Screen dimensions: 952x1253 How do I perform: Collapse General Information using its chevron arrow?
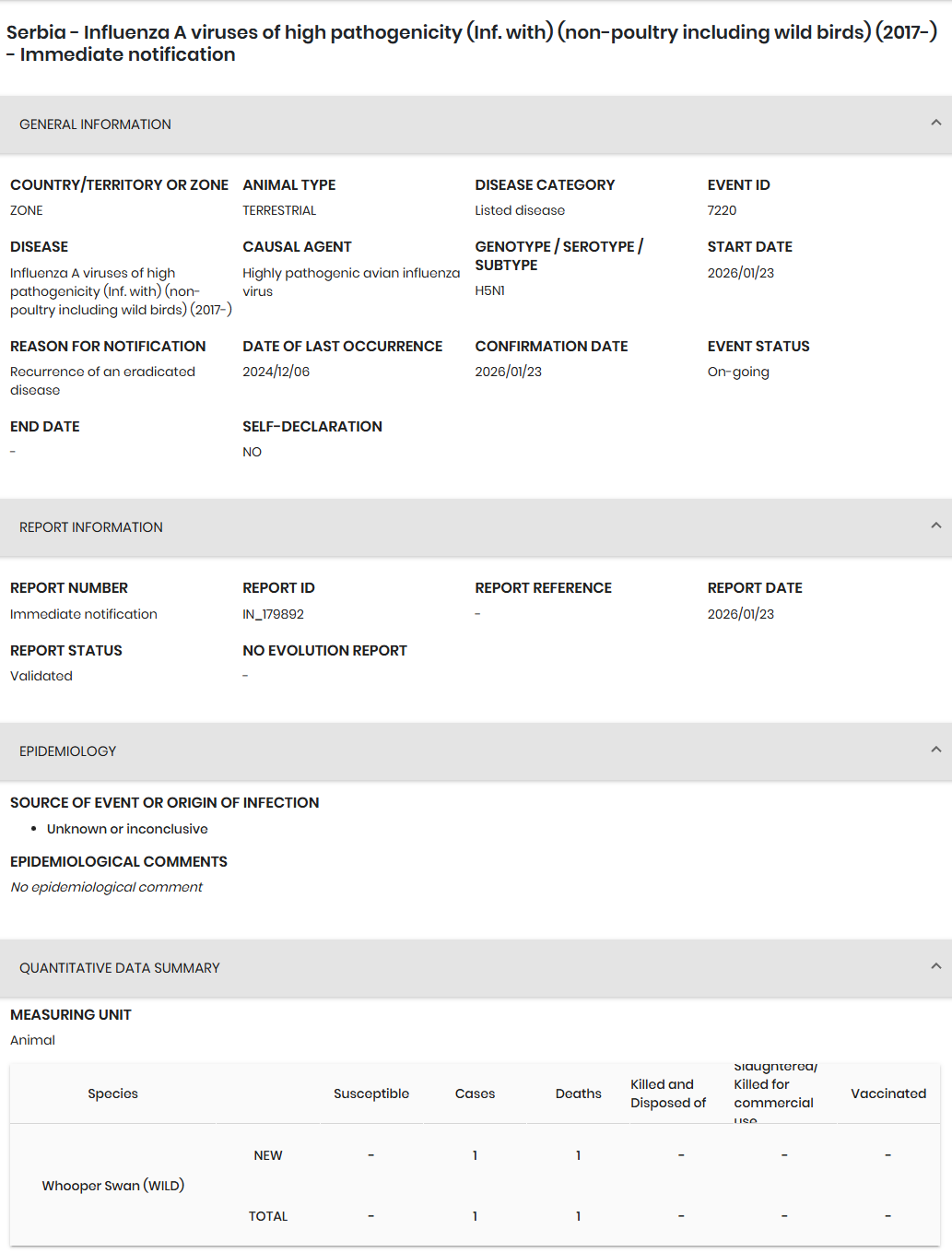coord(935,123)
